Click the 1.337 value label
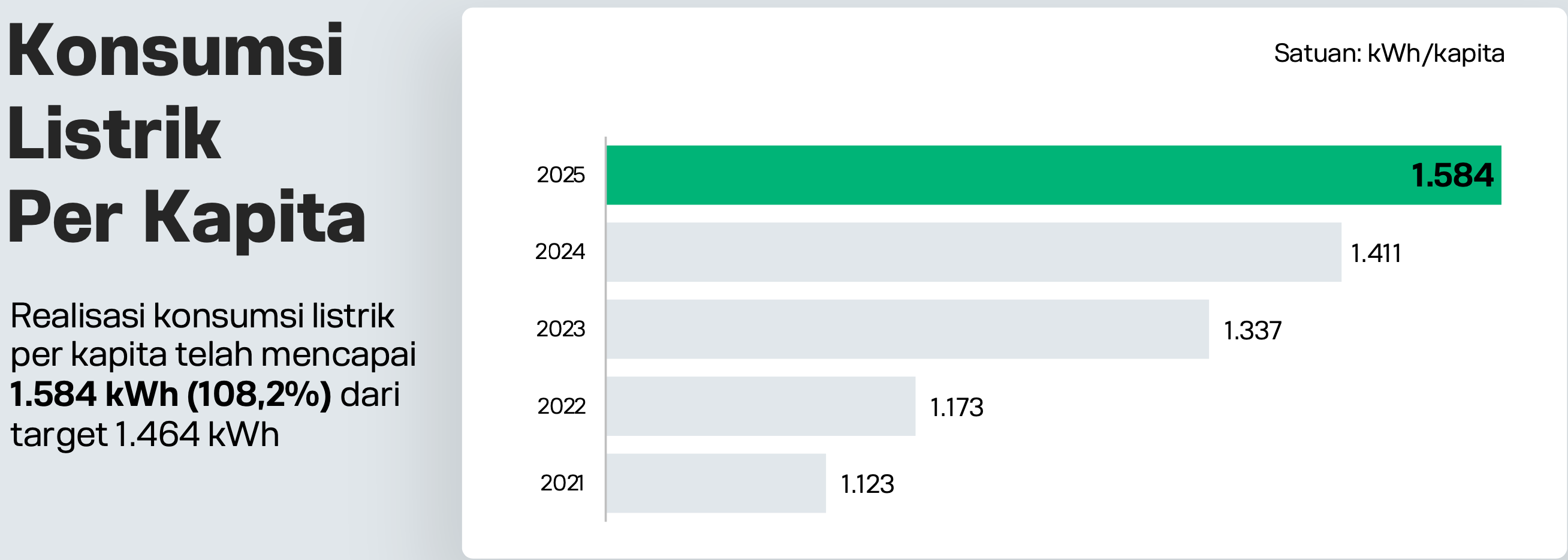Viewport: 1568px width, 560px height. (x=1253, y=330)
